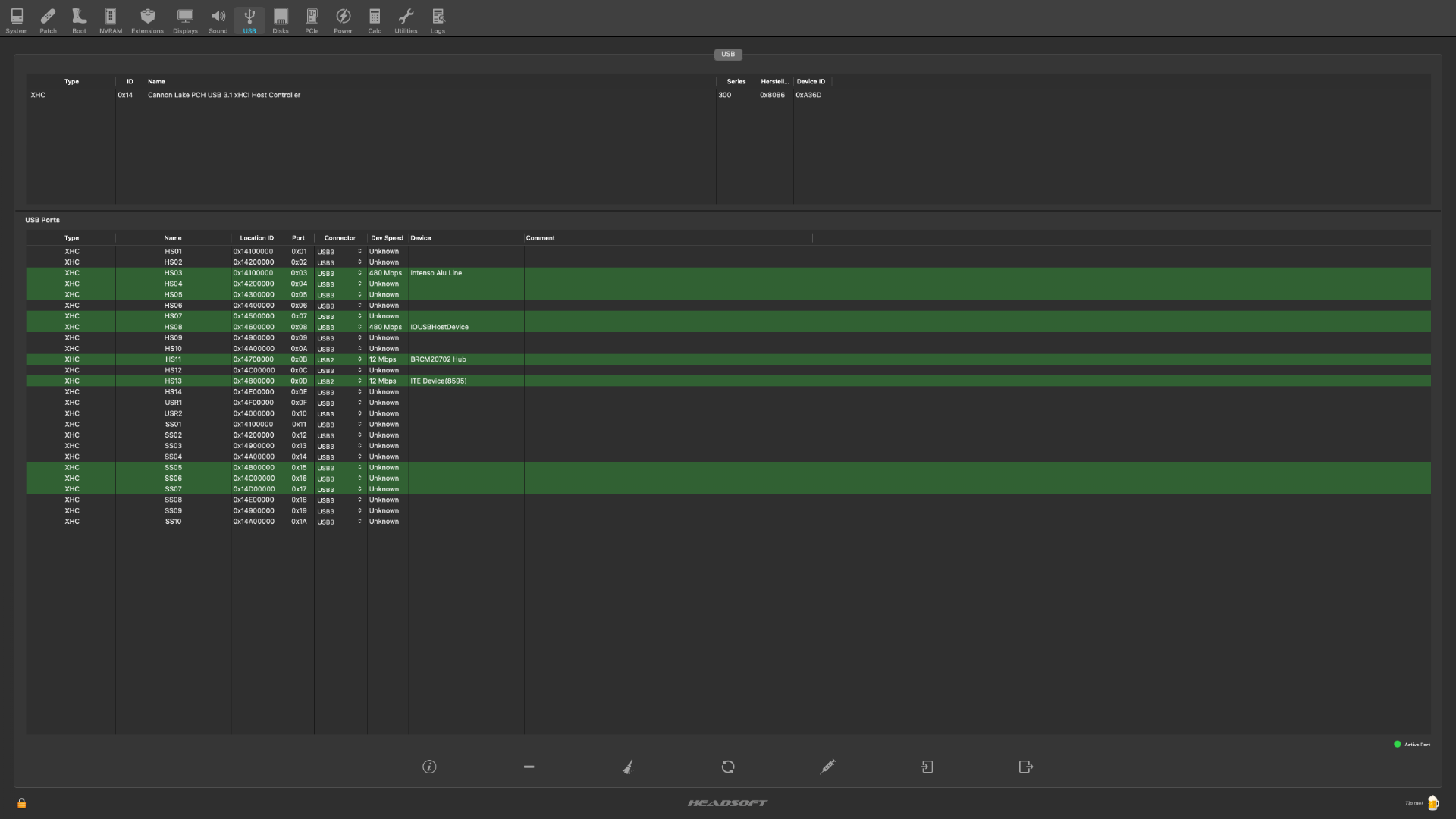Click the Location ID column header
The width and height of the screenshot is (1456, 819).
[256, 238]
